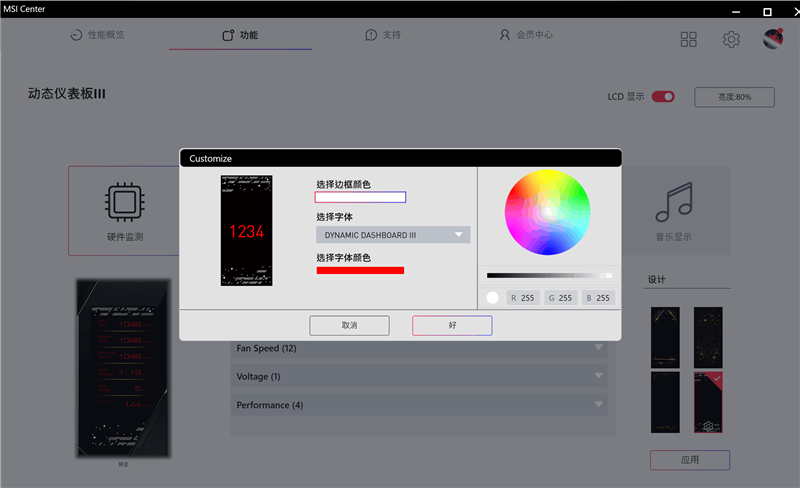Viewport: 800px width, 488px height.
Task: Go to 会员中心 tab
Action: (x=526, y=35)
